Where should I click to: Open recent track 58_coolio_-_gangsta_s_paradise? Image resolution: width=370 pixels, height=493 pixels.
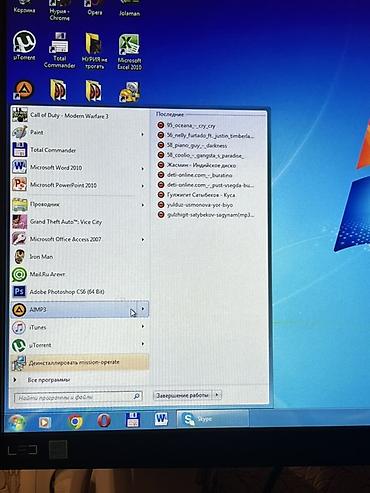(x=201, y=155)
